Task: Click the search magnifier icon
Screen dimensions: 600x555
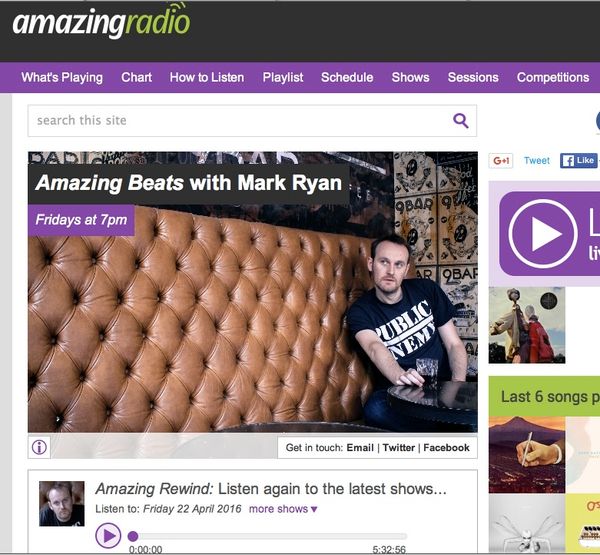Action: pyautogui.click(x=461, y=121)
